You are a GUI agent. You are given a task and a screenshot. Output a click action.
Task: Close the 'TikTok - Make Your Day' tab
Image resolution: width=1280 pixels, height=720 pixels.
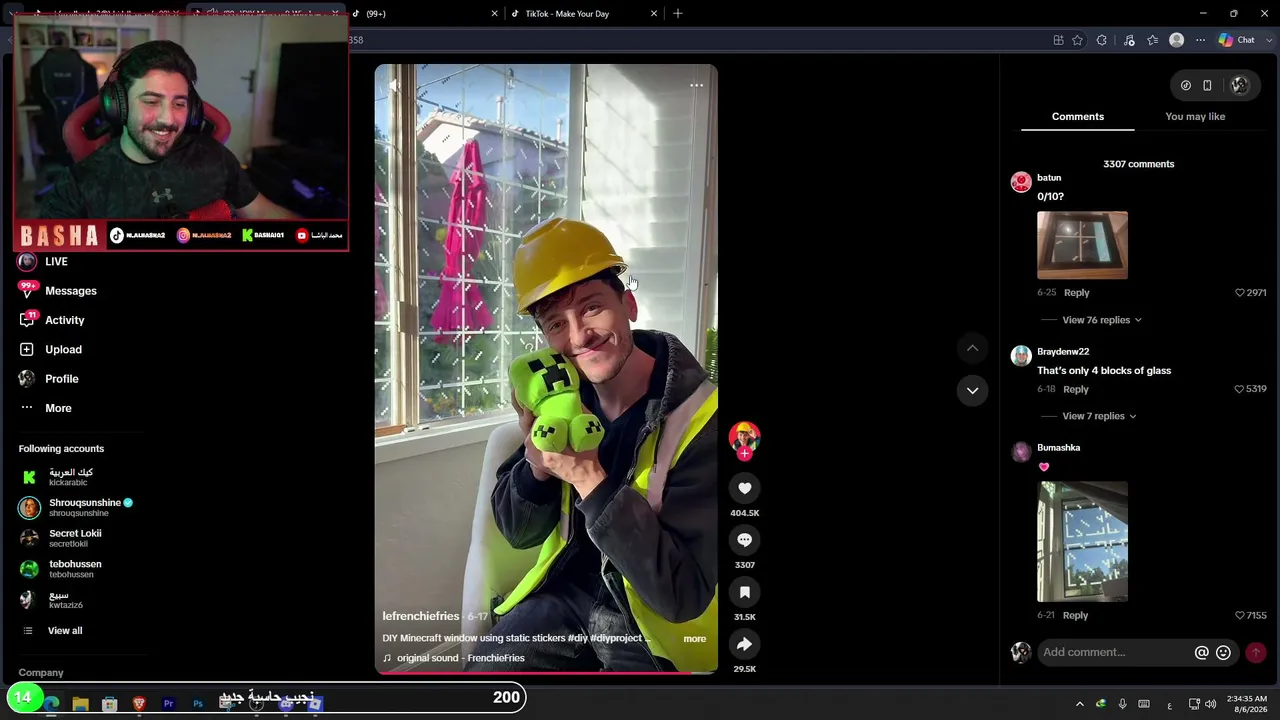pyautogui.click(x=654, y=14)
